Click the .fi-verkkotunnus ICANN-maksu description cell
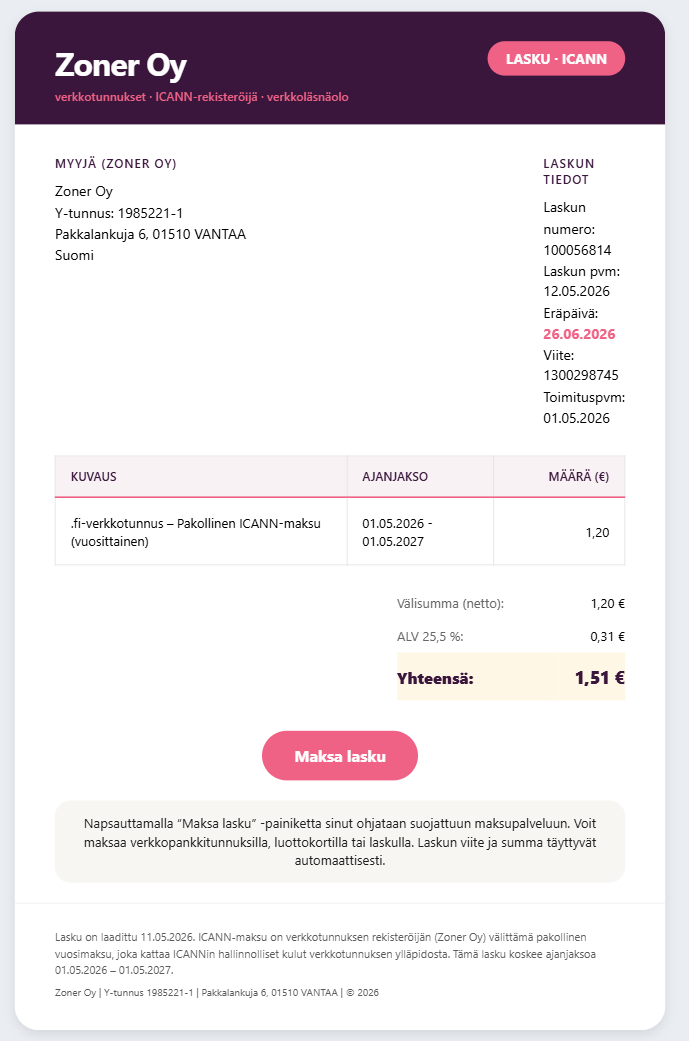 [x=201, y=532]
